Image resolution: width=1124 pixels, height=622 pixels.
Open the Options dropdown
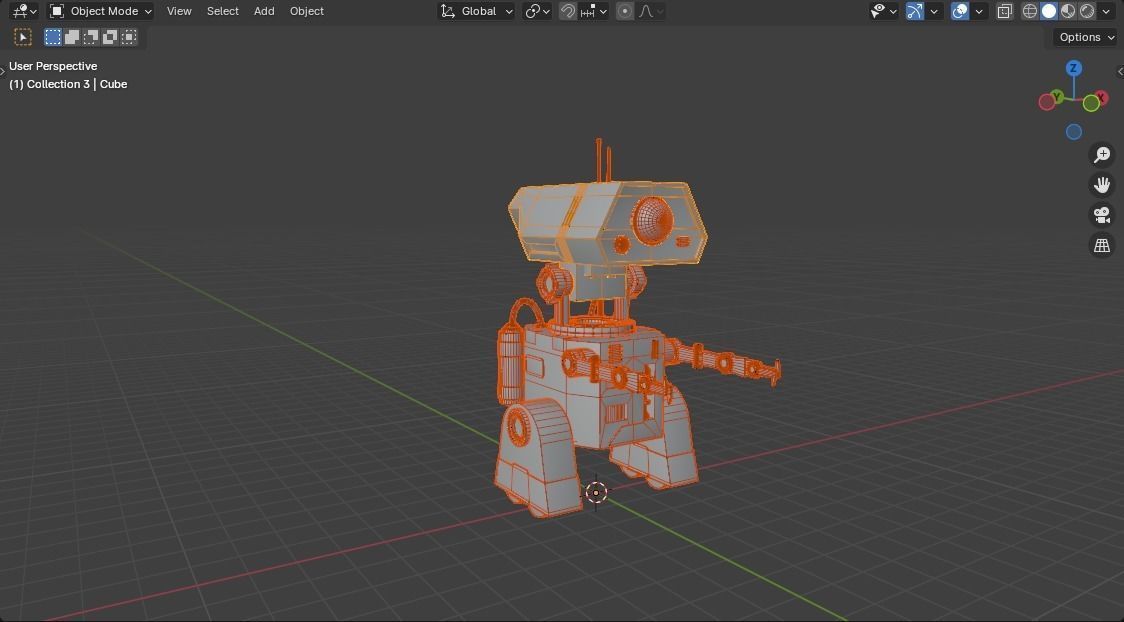point(1085,37)
